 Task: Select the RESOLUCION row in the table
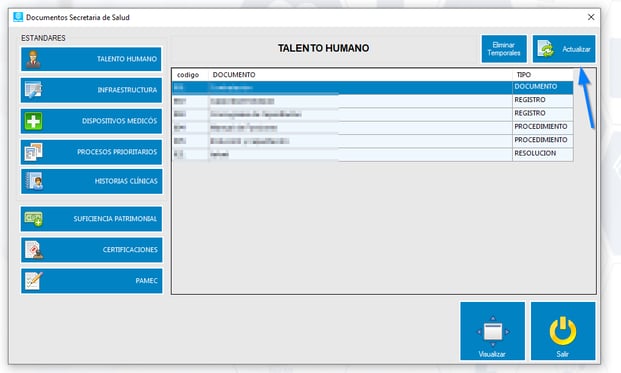pyautogui.click(x=373, y=154)
